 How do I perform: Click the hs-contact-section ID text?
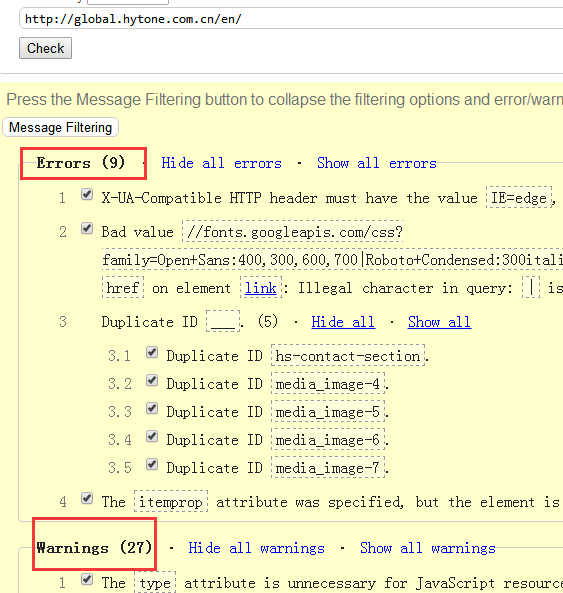coord(348,356)
